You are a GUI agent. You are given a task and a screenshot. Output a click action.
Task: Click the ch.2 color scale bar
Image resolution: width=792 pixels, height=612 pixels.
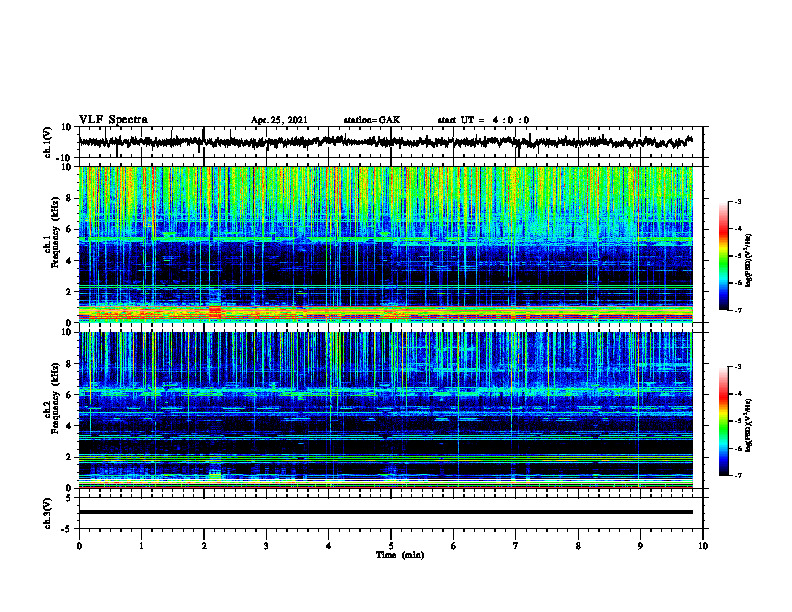point(723,421)
